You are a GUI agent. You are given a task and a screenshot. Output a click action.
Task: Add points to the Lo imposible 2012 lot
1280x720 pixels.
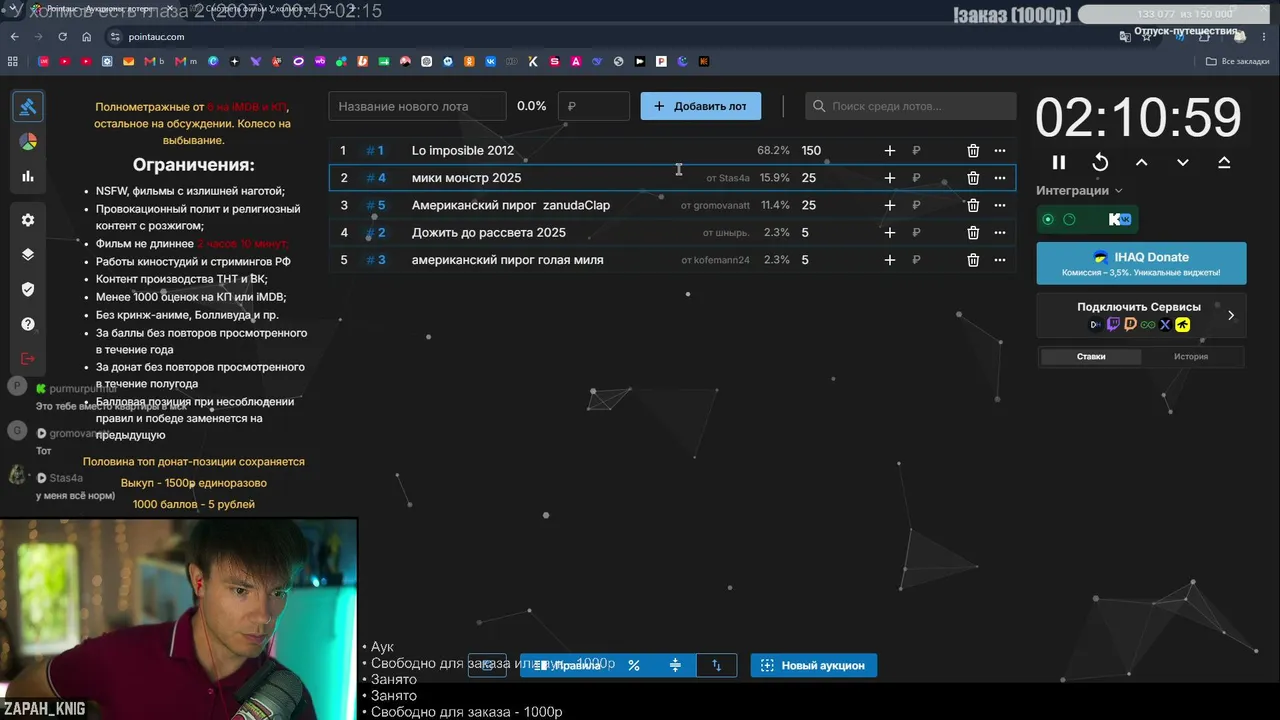pyautogui.click(x=890, y=151)
